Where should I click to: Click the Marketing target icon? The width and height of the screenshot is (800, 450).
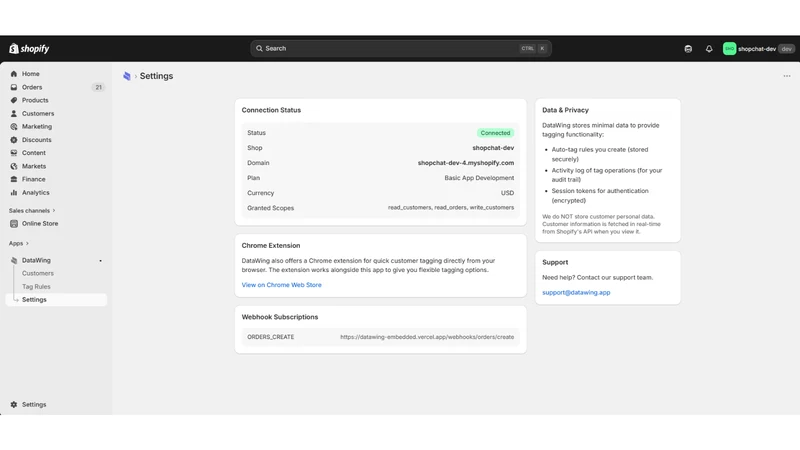coord(14,127)
